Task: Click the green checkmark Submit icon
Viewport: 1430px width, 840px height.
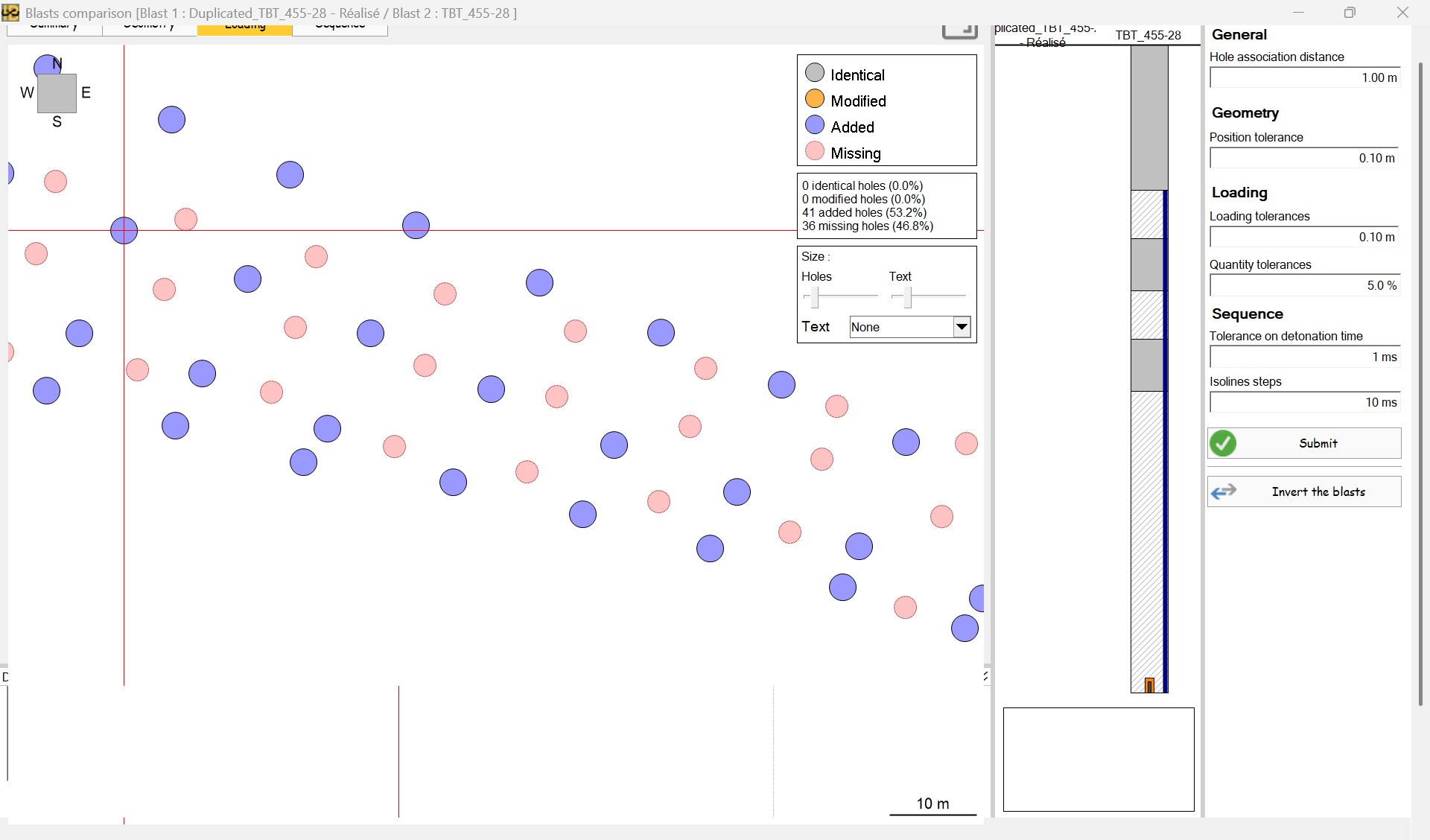Action: 1222,443
